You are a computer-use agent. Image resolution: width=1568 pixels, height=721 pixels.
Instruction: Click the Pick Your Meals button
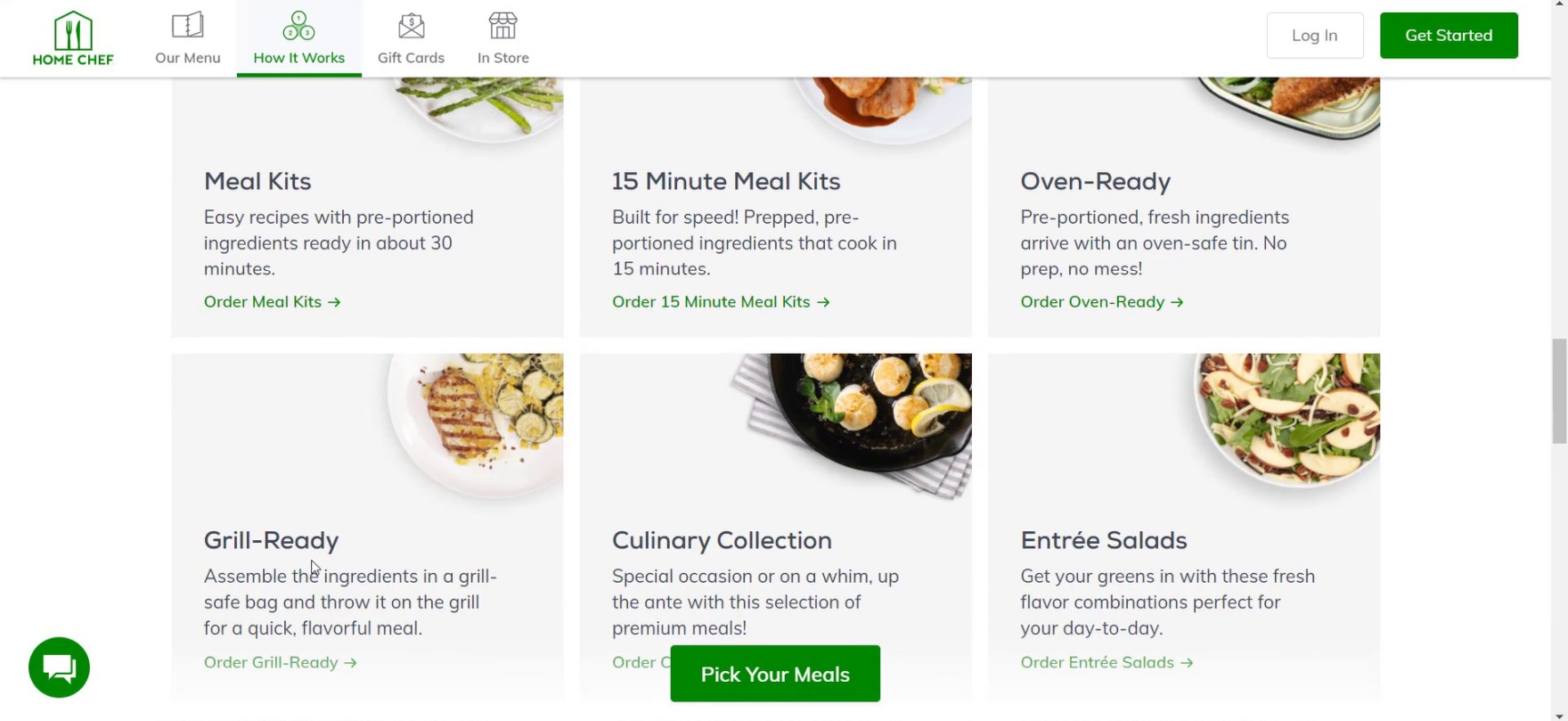[x=775, y=674]
